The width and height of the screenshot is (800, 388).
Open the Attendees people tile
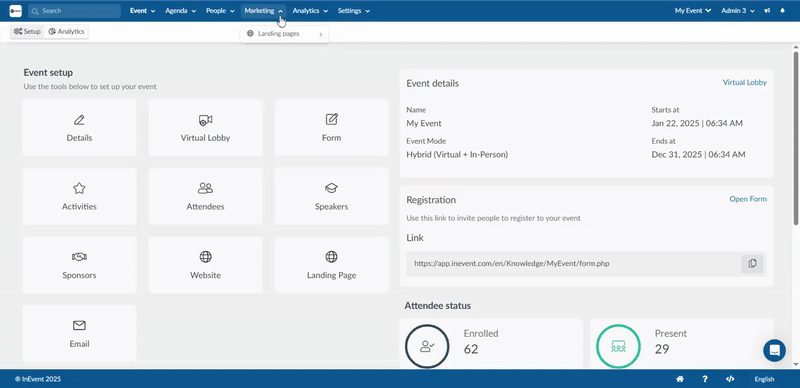pos(205,197)
